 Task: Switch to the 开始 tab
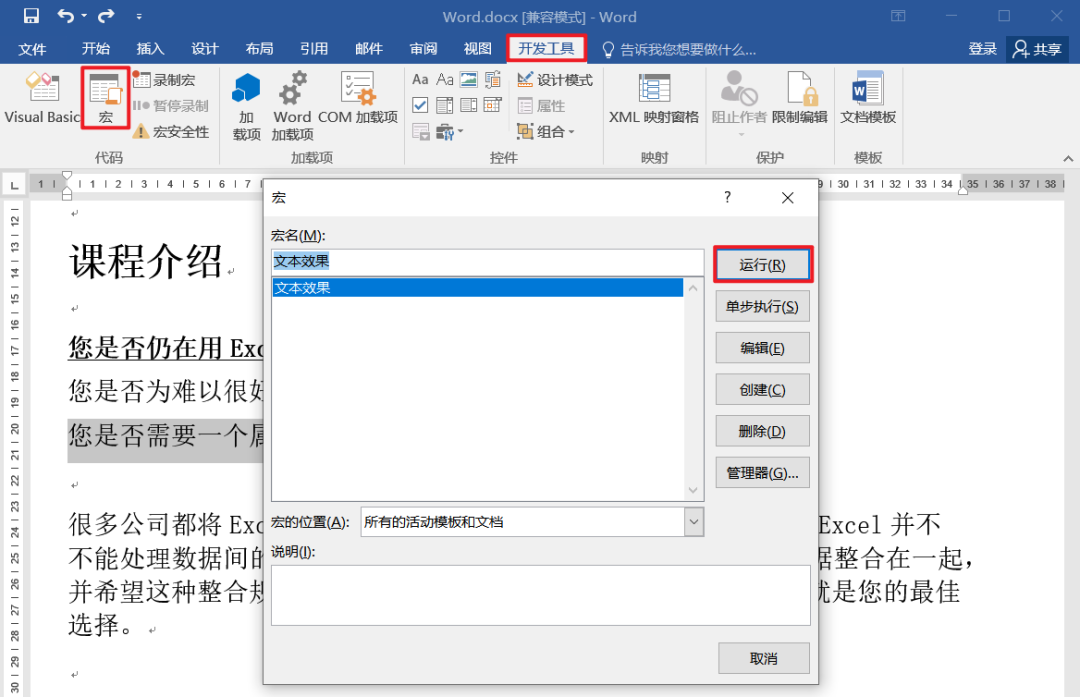pos(96,49)
